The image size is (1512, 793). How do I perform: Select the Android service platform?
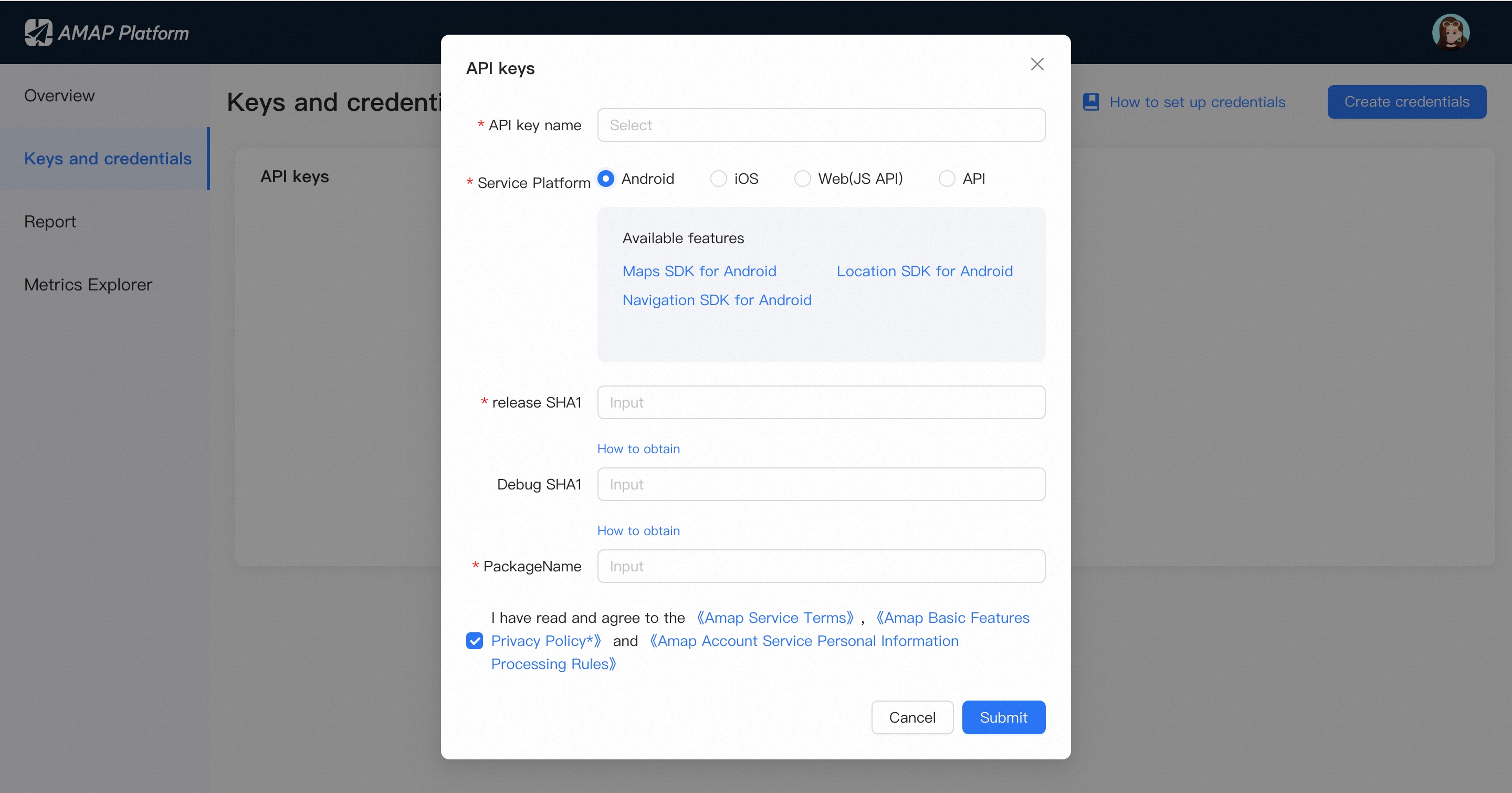tap(606, 179)
